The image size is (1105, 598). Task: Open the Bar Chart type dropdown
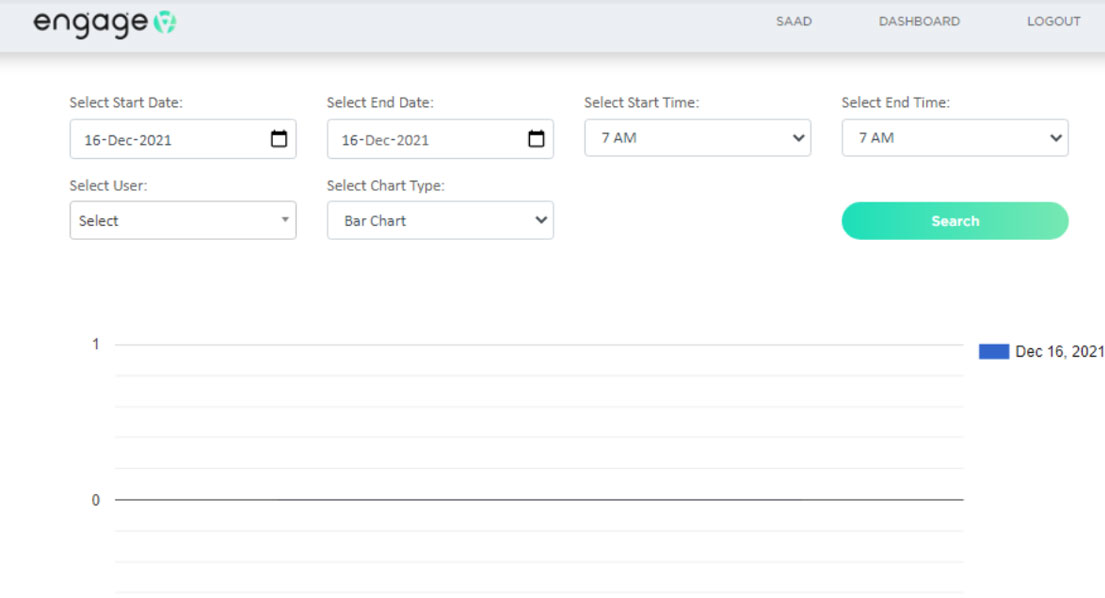(440, 220)
